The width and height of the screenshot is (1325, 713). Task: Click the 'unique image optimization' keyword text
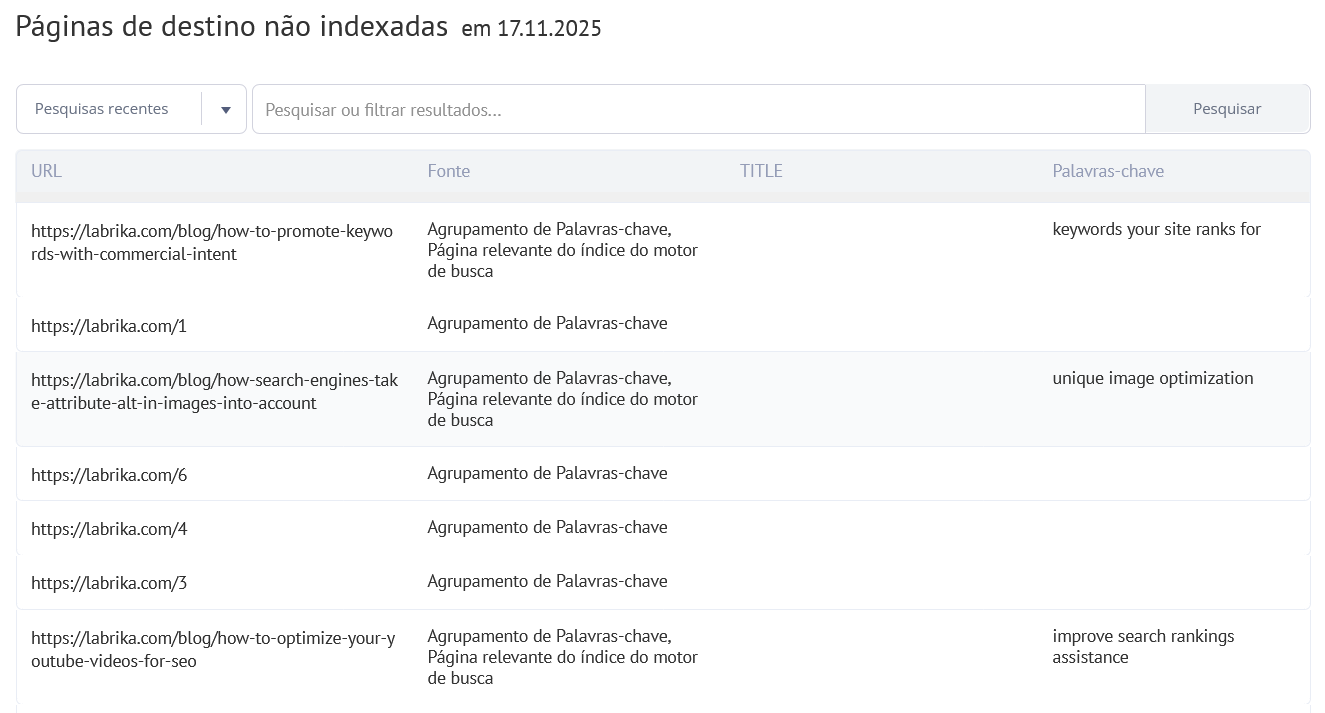pyautogui.click(x=1153, y=378)
